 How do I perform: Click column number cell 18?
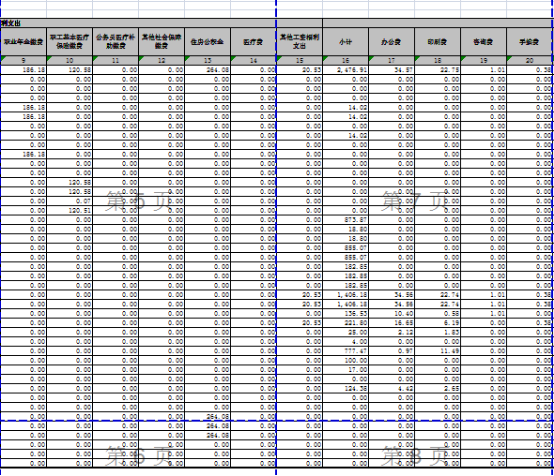pos(437,60)
